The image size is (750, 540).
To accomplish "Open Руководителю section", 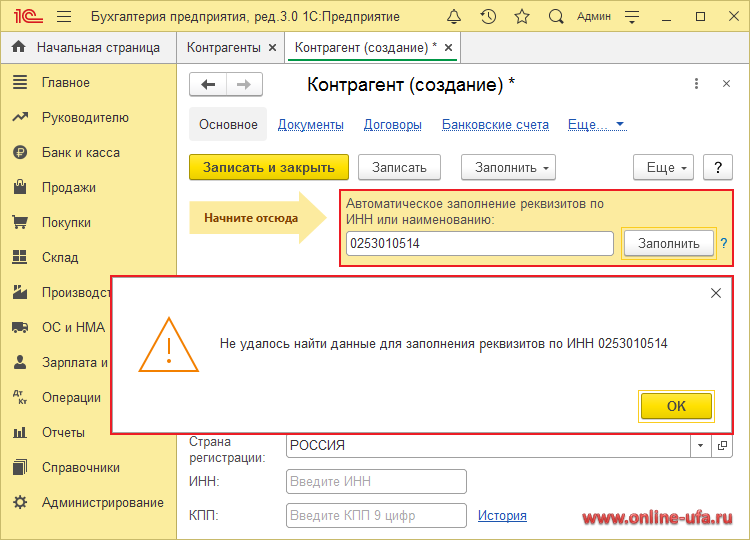I will [85, 117].
